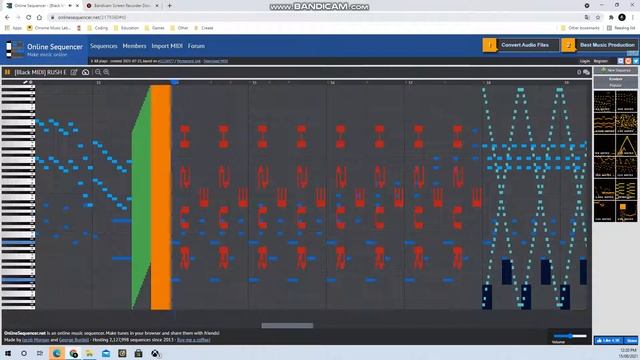
Task: Open the Jacob Morgan link
Action: tap(36, 340)
